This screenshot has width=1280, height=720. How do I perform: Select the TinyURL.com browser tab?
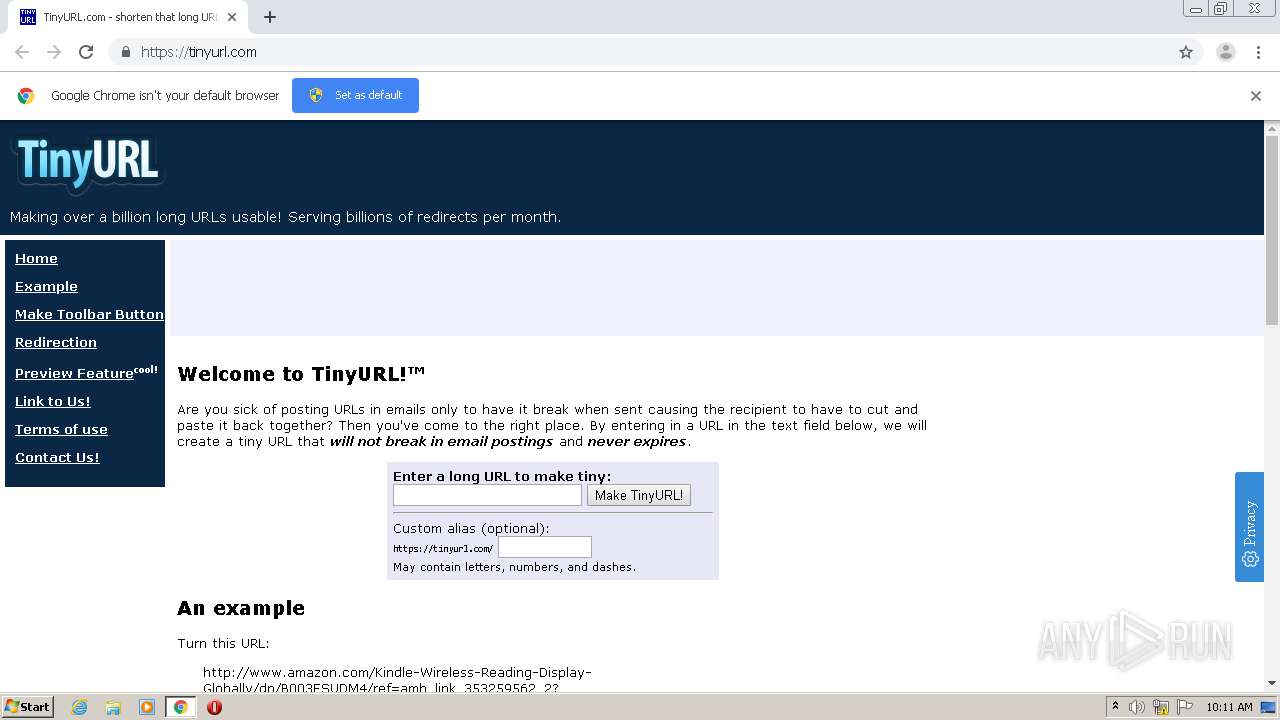128,17
